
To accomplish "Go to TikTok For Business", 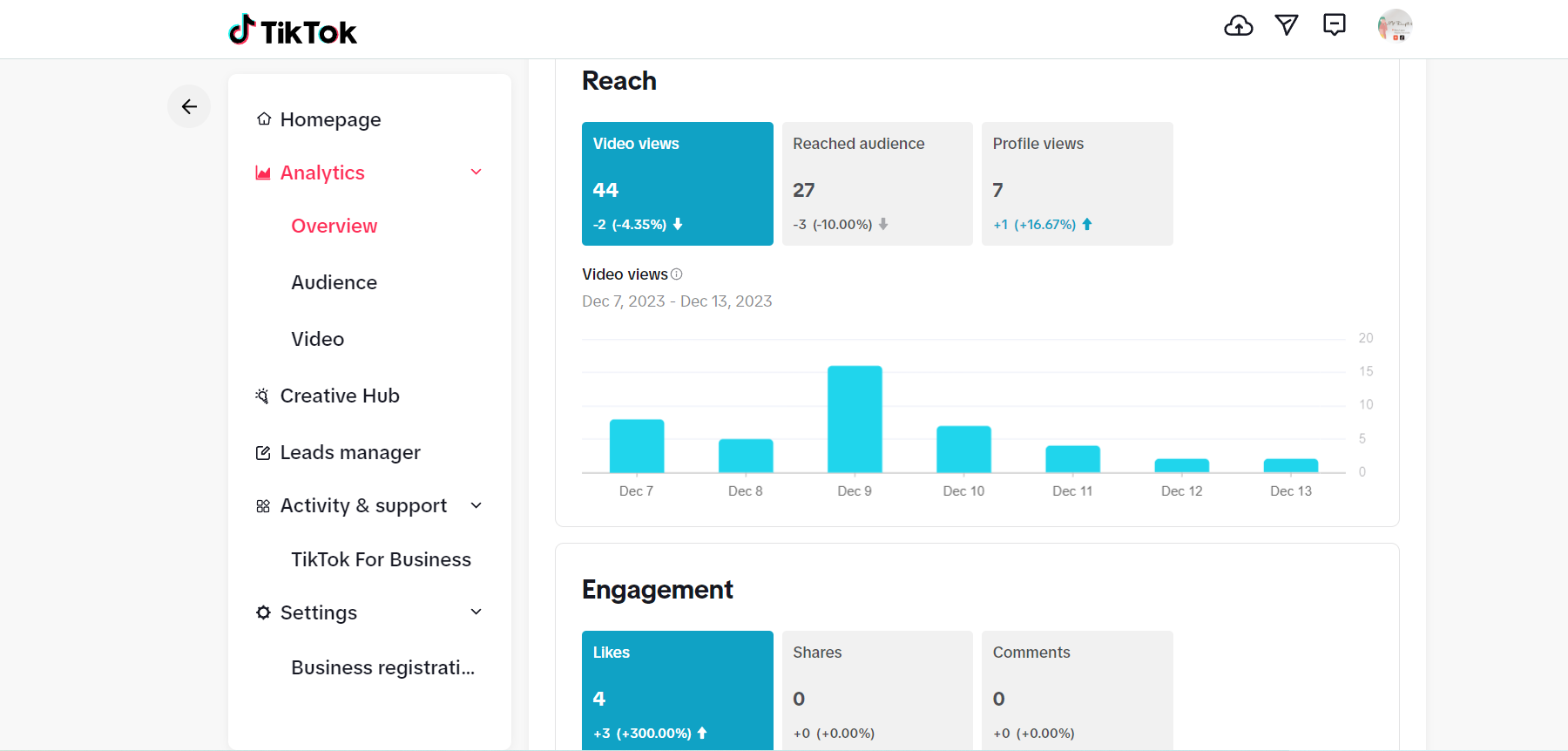I will point(381,559).
